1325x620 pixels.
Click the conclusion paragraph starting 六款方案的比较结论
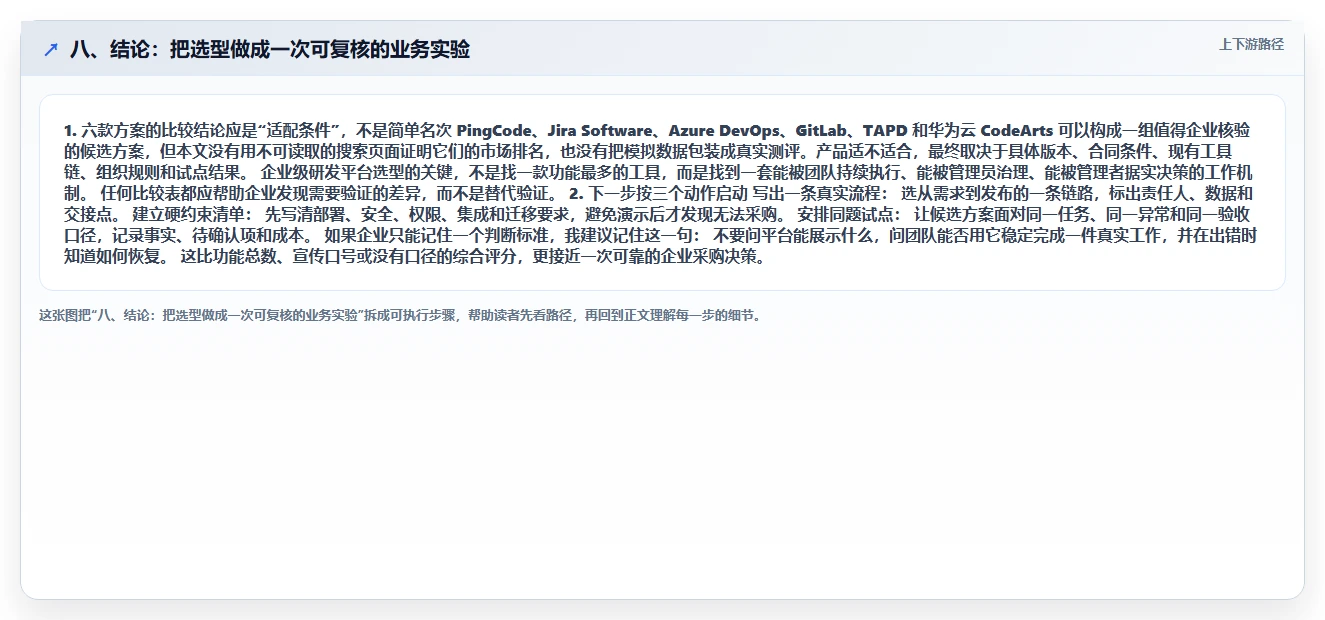tap(661, 193)
